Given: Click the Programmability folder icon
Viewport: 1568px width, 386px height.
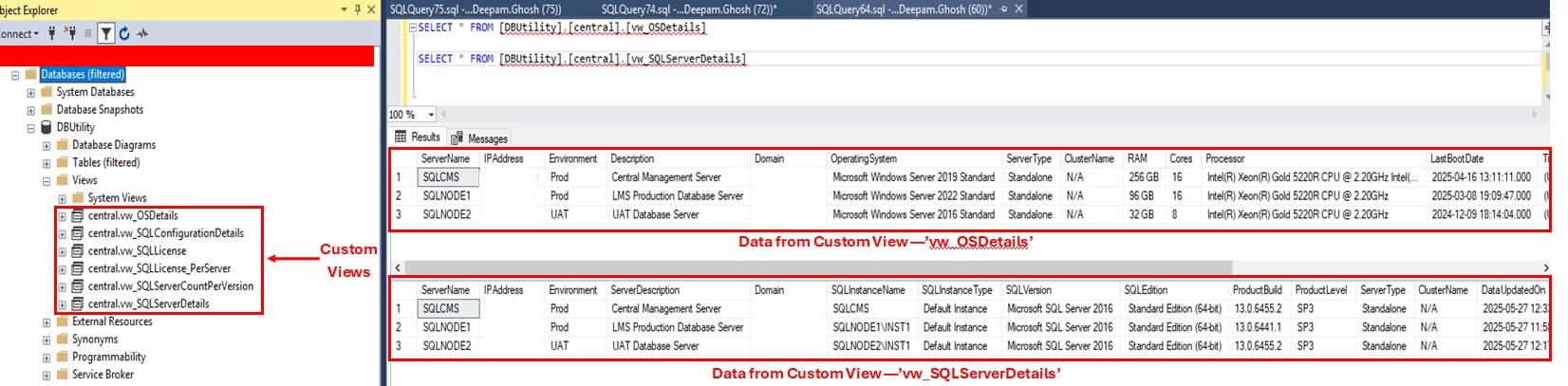Looking at the screenshot, I should click(x=62, y=357).
